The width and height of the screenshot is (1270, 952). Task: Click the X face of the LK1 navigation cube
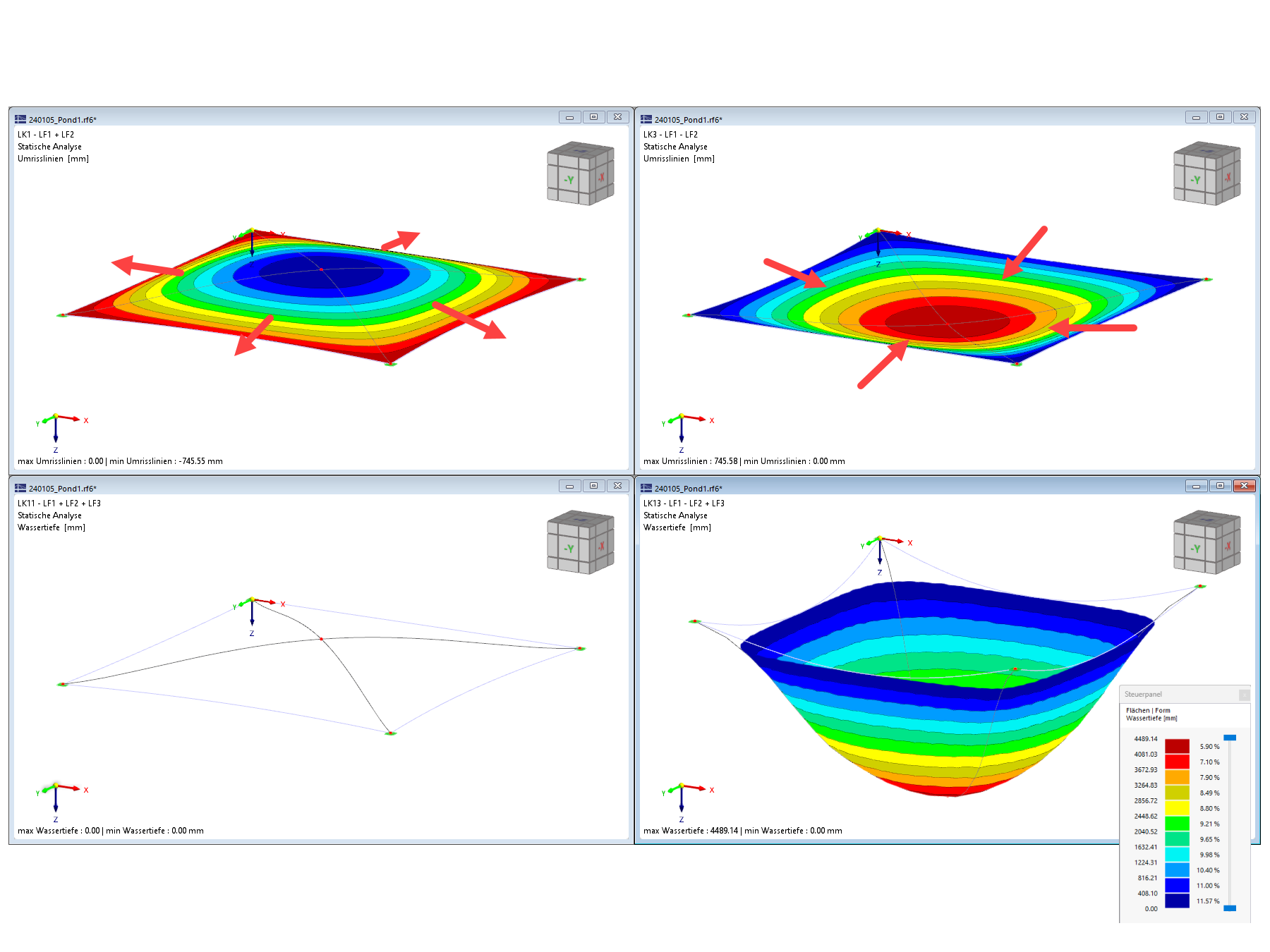[x=601, y=176]
